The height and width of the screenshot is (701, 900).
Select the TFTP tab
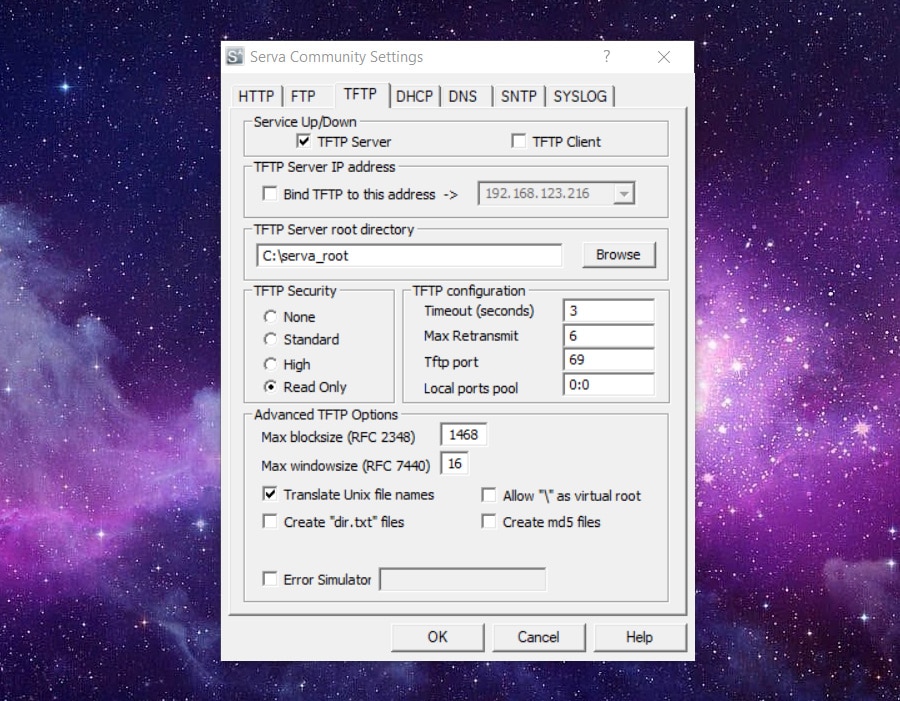point(360,94)
